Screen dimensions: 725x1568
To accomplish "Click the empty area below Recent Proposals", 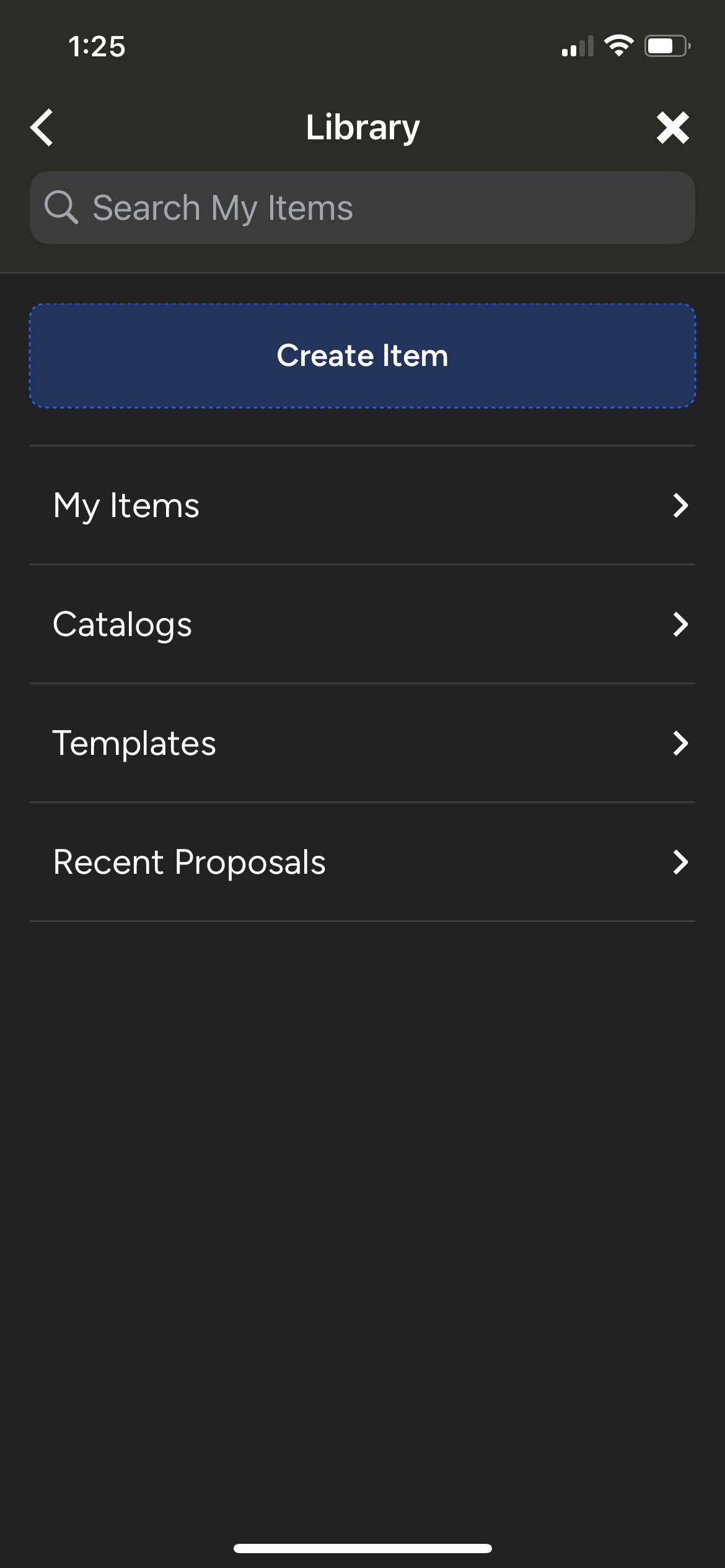I will (x=362, y=1226).
